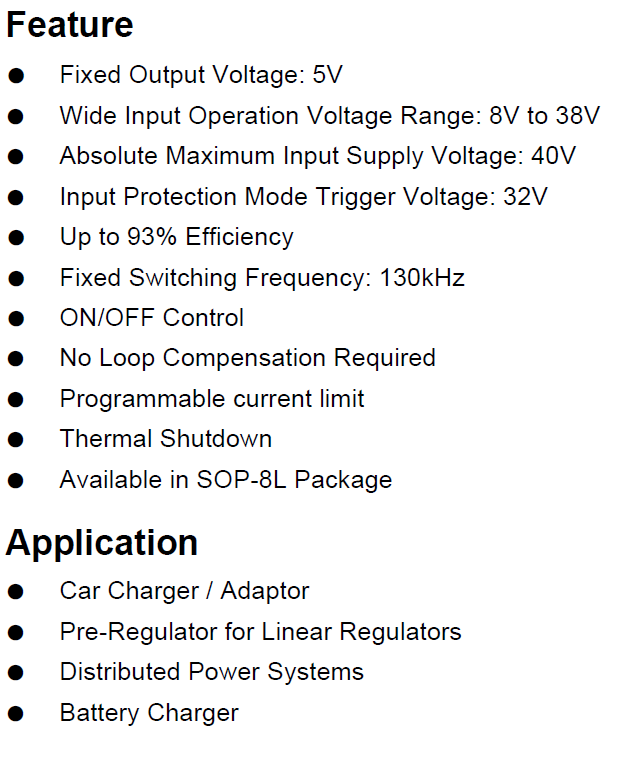Viewport: 628px width, 759px height.
Task: Click Available in SOP-8L Package text
Action: click(226, 481)
